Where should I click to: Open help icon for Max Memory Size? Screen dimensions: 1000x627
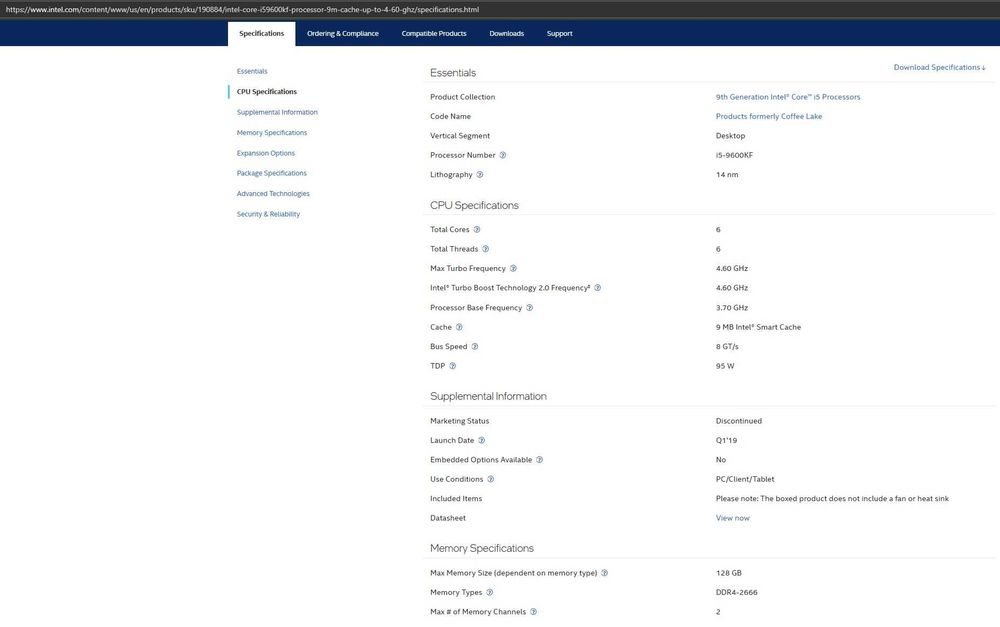pyautogui.click(x=605, y=573)
